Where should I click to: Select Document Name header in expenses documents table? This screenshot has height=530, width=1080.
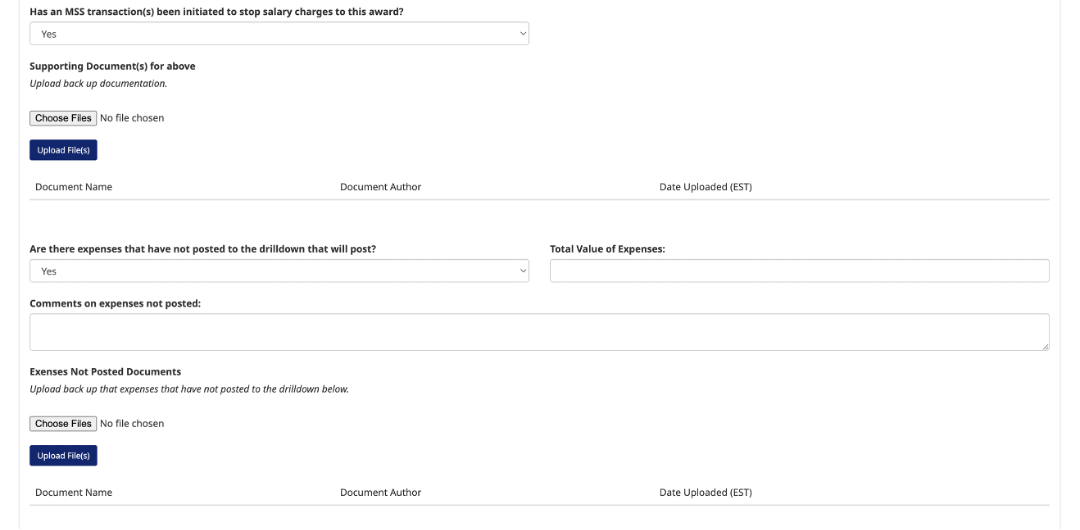73,493
